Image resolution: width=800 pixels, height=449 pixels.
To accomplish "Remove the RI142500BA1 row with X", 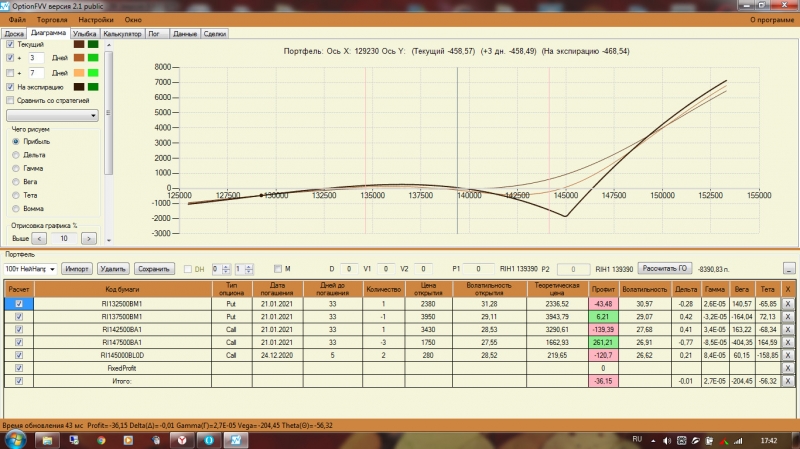I will click(x=788, y=330).
